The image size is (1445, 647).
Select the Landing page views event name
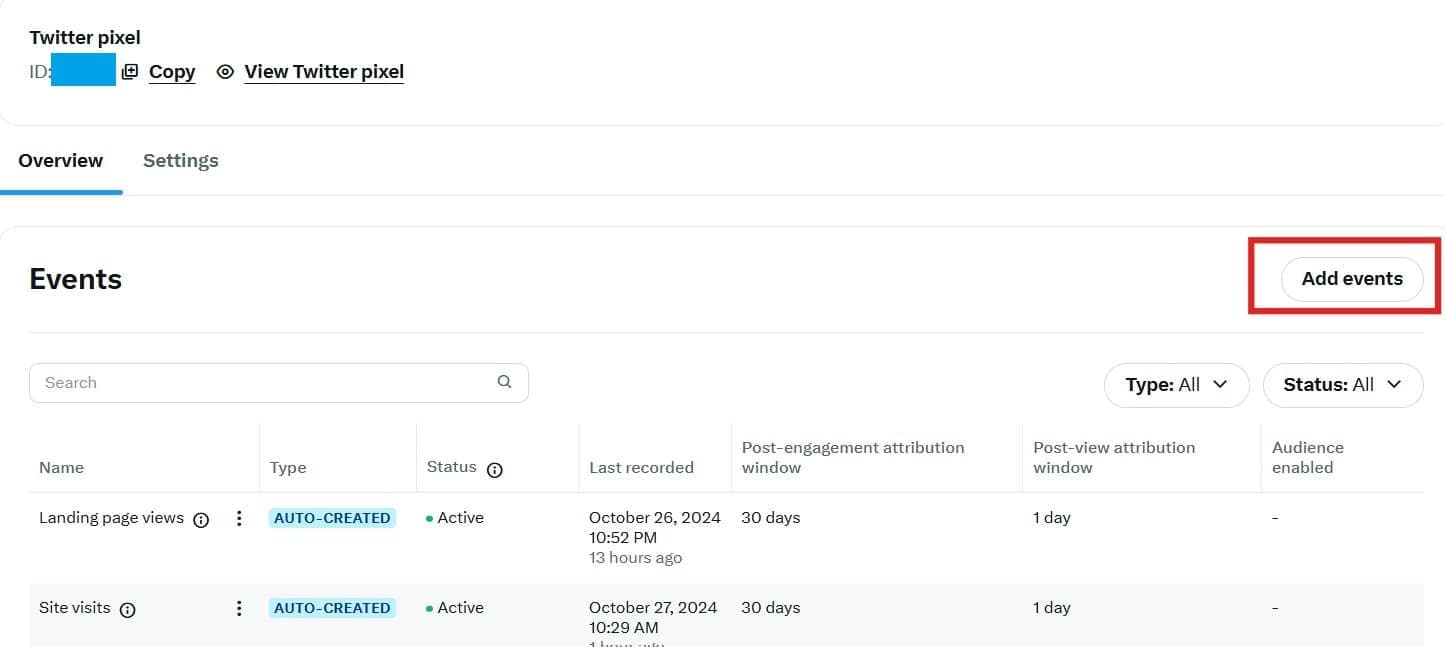[x=113, y=517]
